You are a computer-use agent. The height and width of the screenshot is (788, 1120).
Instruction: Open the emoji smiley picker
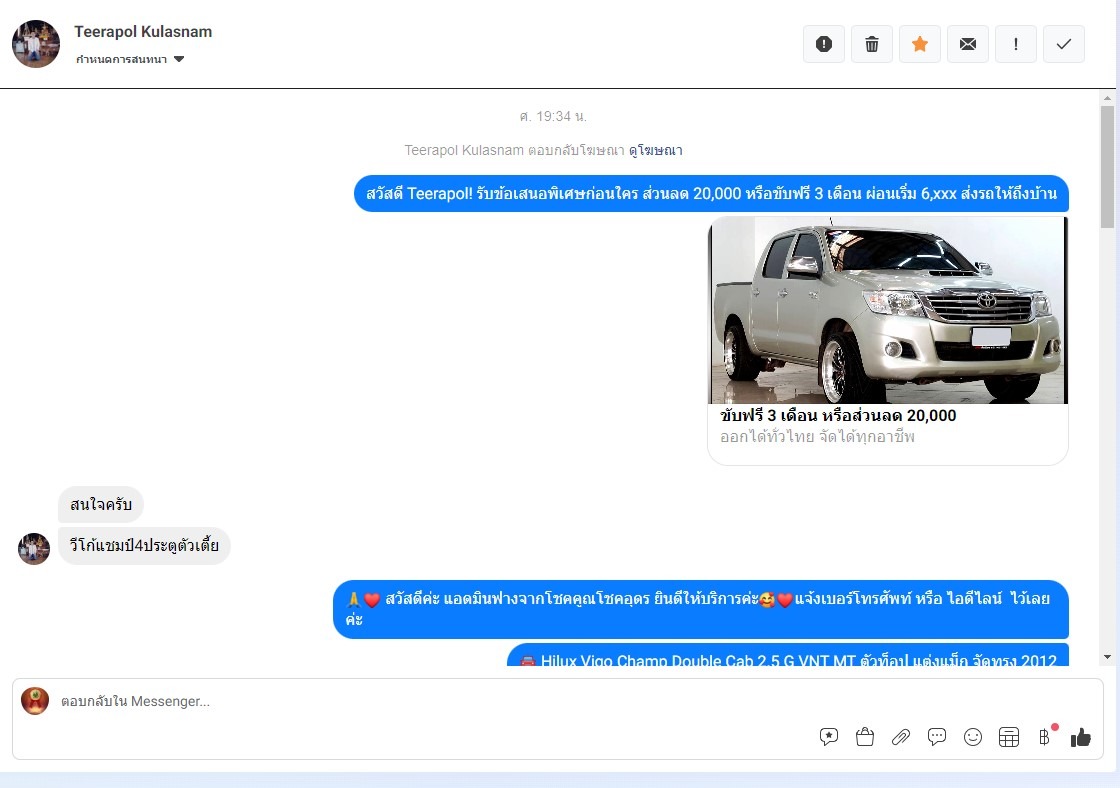(x=973, y=737)
